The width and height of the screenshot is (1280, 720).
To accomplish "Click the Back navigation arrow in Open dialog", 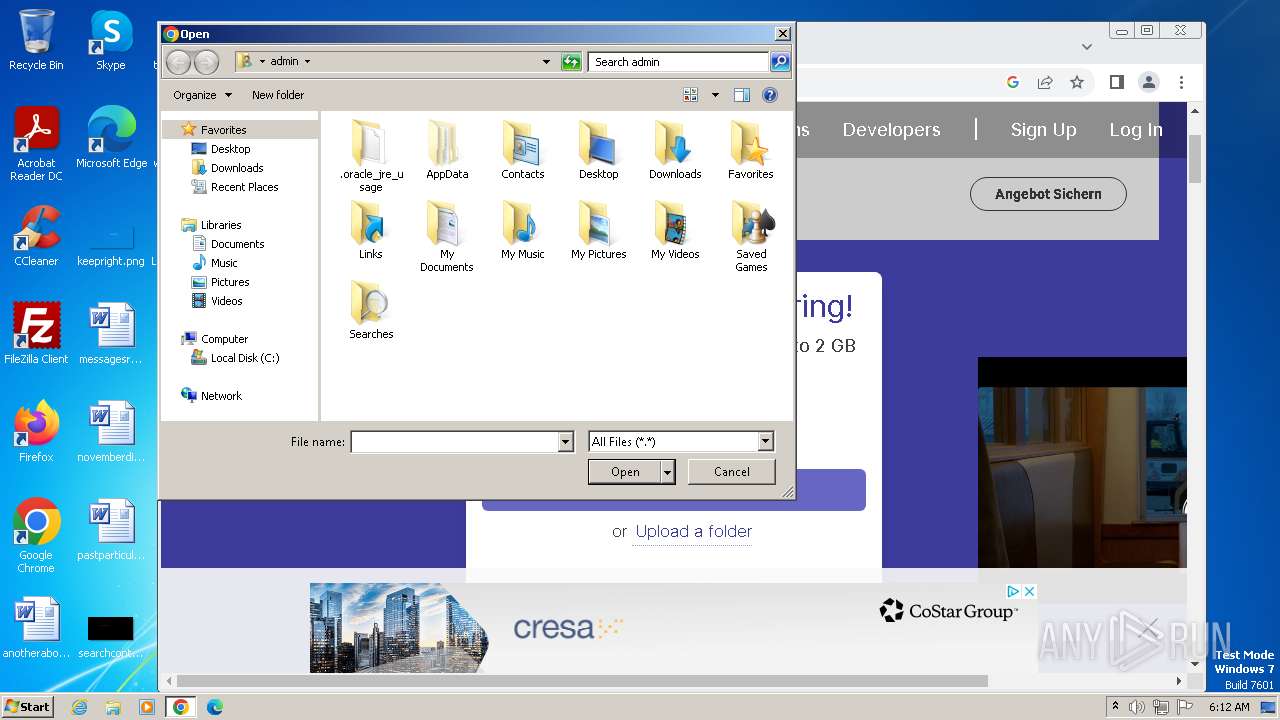I will 178,62.
